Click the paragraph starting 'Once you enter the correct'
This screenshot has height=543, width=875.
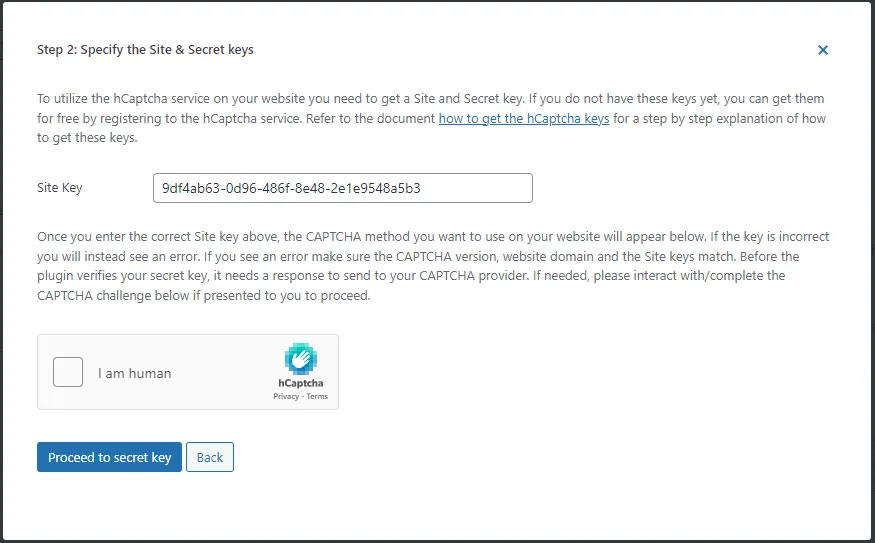coord(433,266)
